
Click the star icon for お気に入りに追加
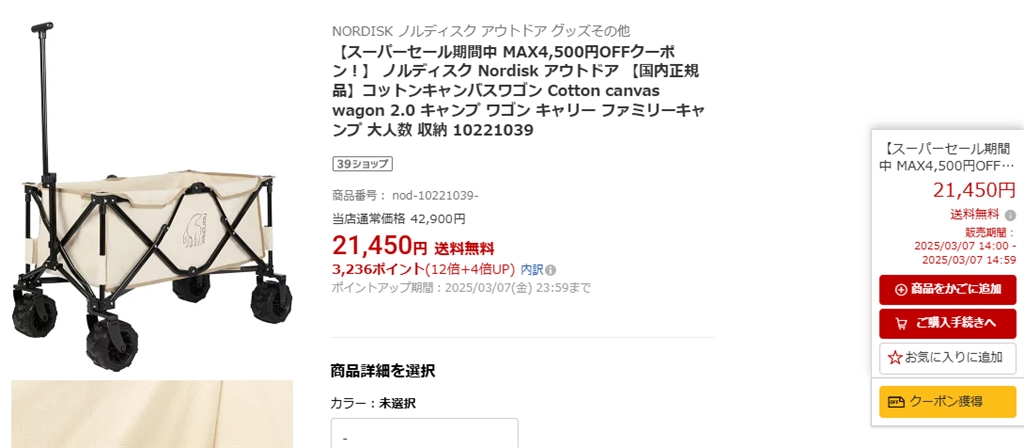pyautogui.click(x=895, y=357)
